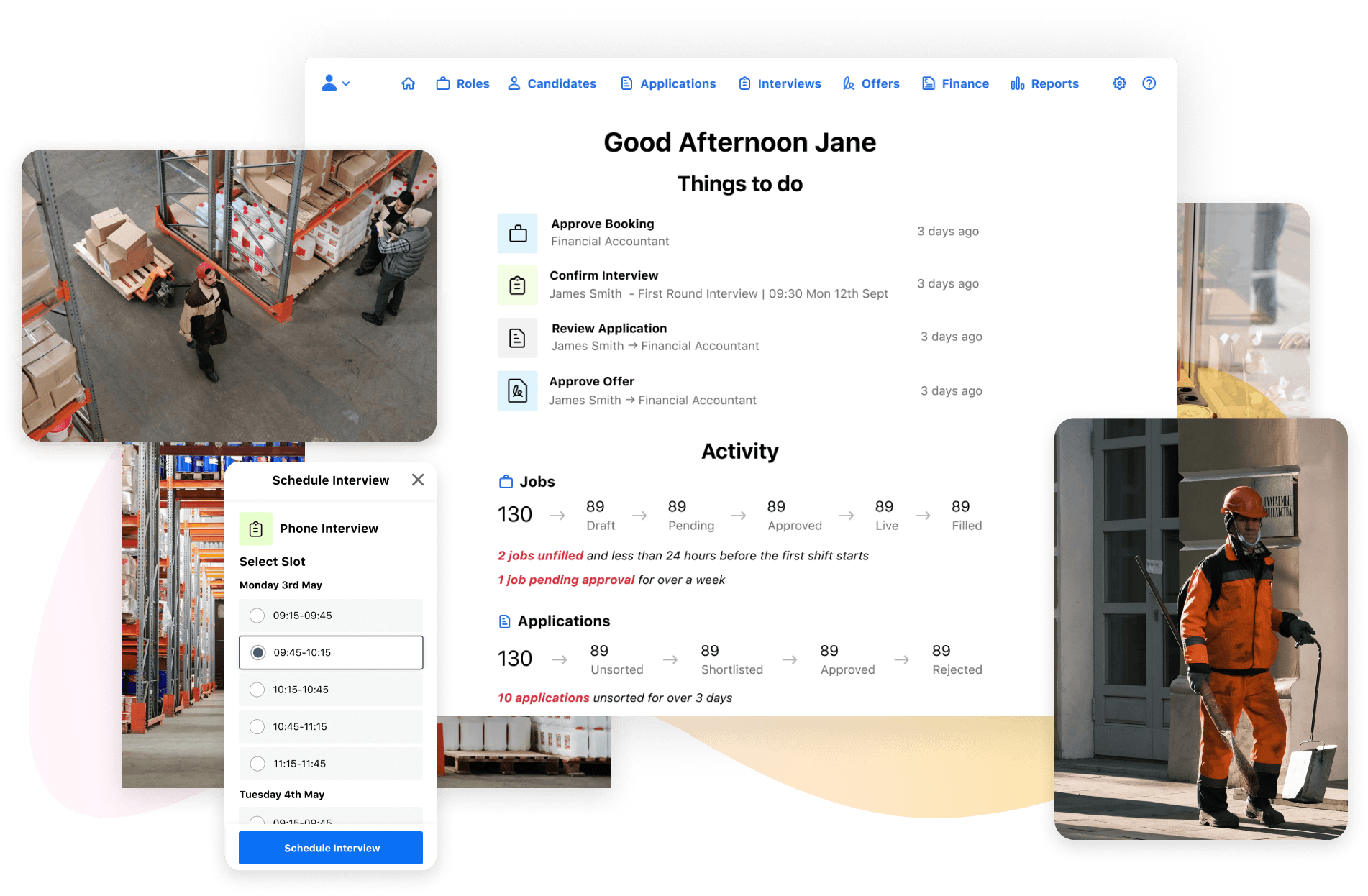View the 89 Filled jobs
Viewport: 1368px width, 896px height.
[x=967, y=516]
